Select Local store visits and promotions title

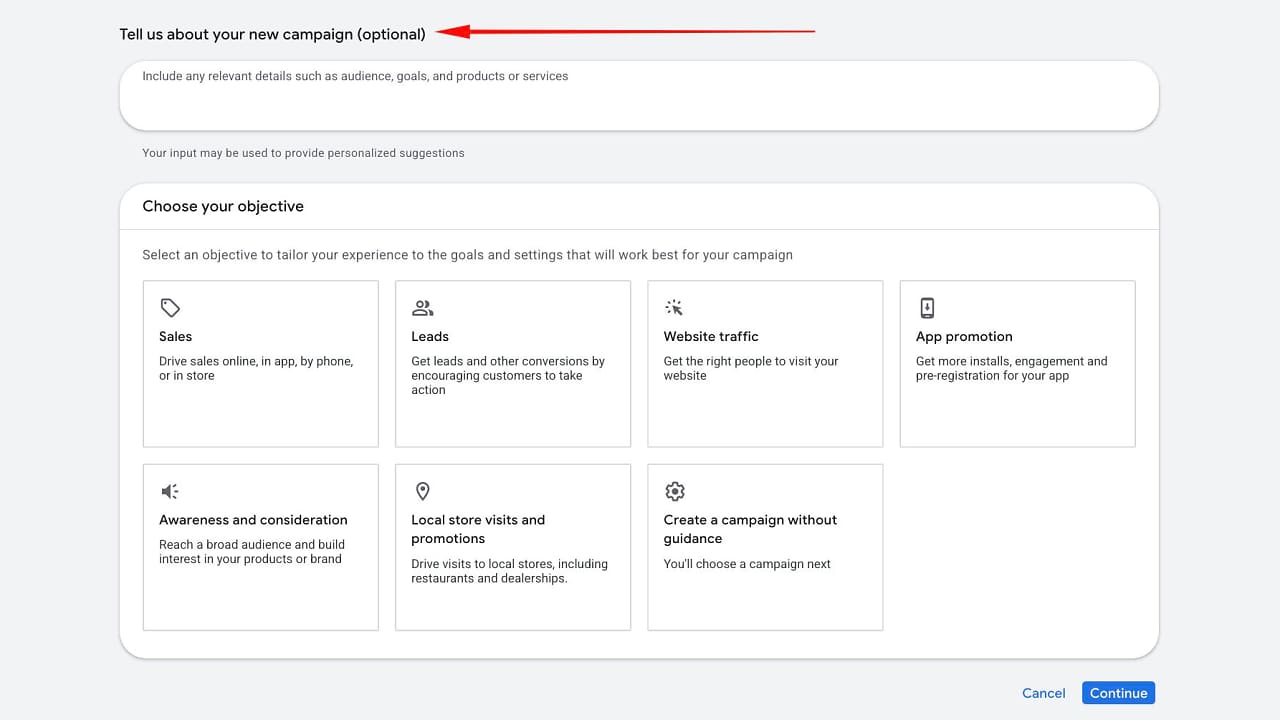[478, 529]
